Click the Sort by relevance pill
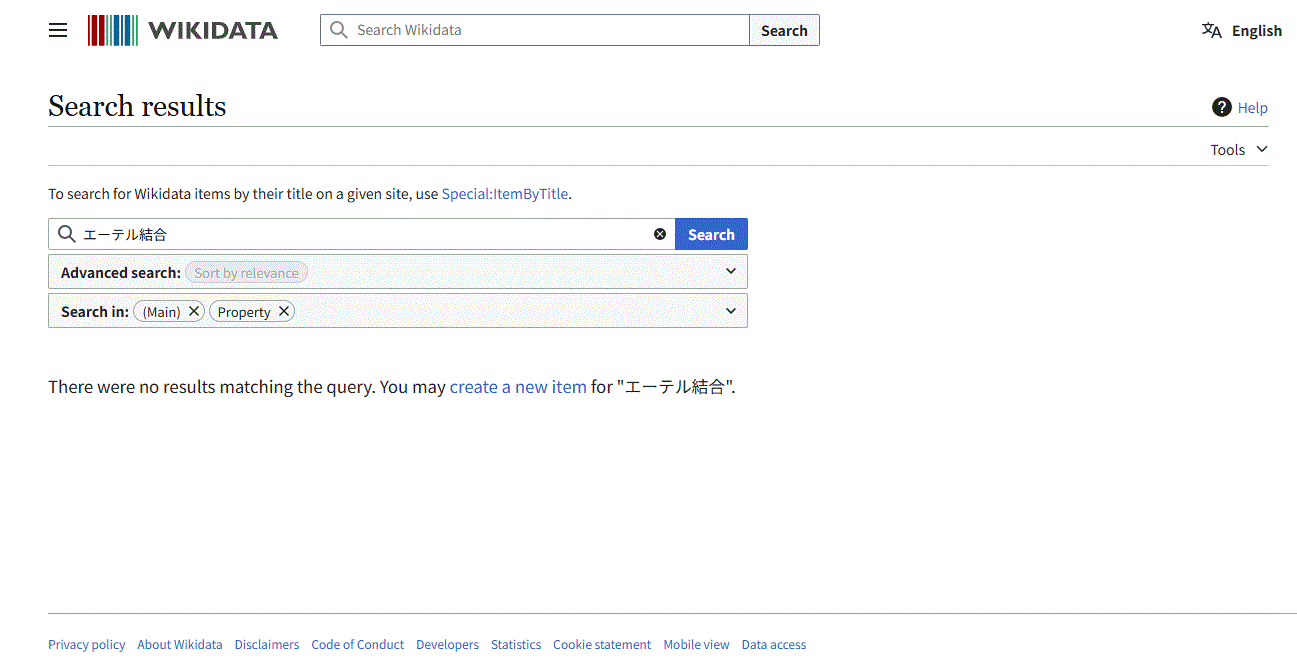Image resolution: width=1297 pixels, height=671 pixels. coord(246,272)
